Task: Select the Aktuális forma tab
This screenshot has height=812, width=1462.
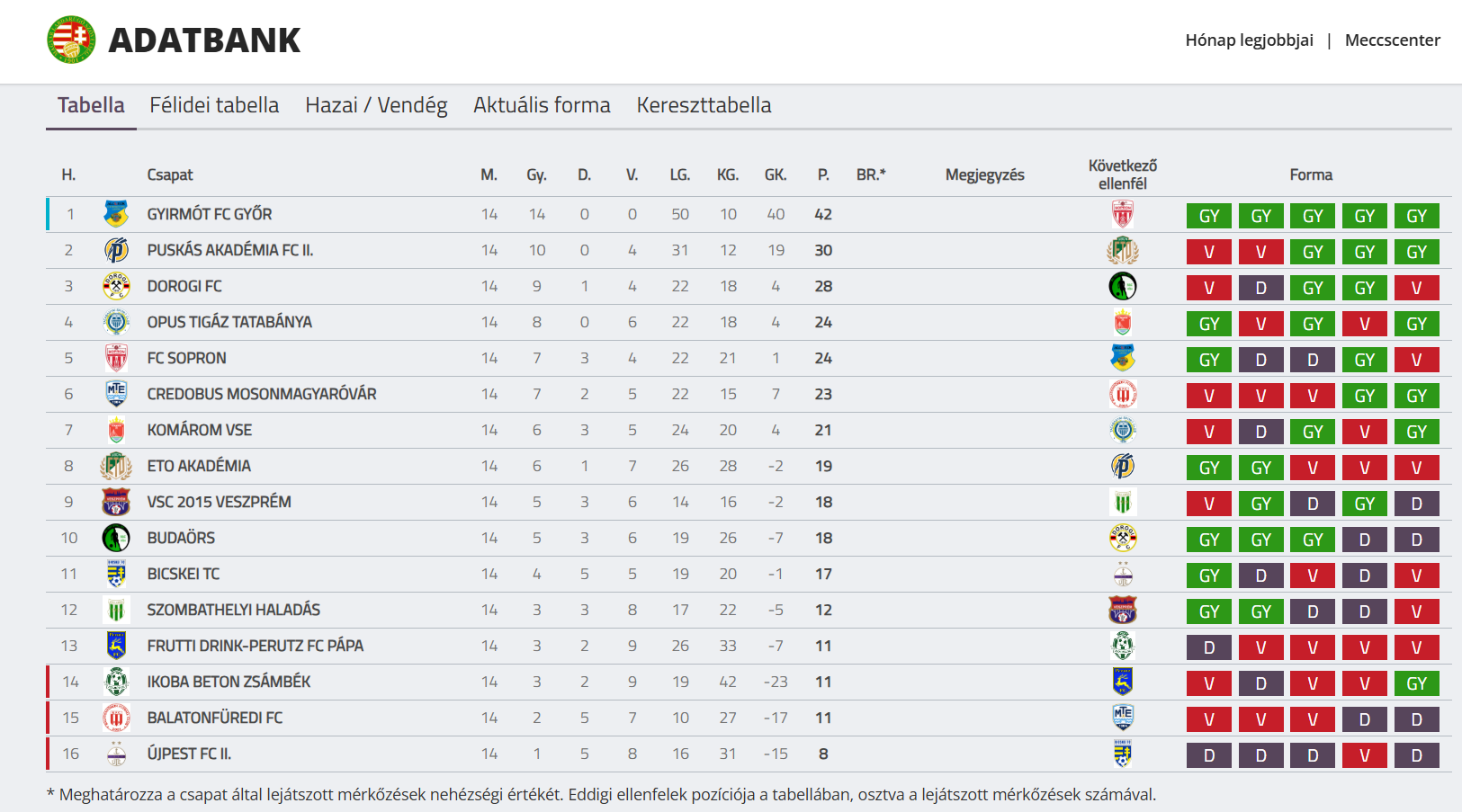Action: click(x=542, y=105)
